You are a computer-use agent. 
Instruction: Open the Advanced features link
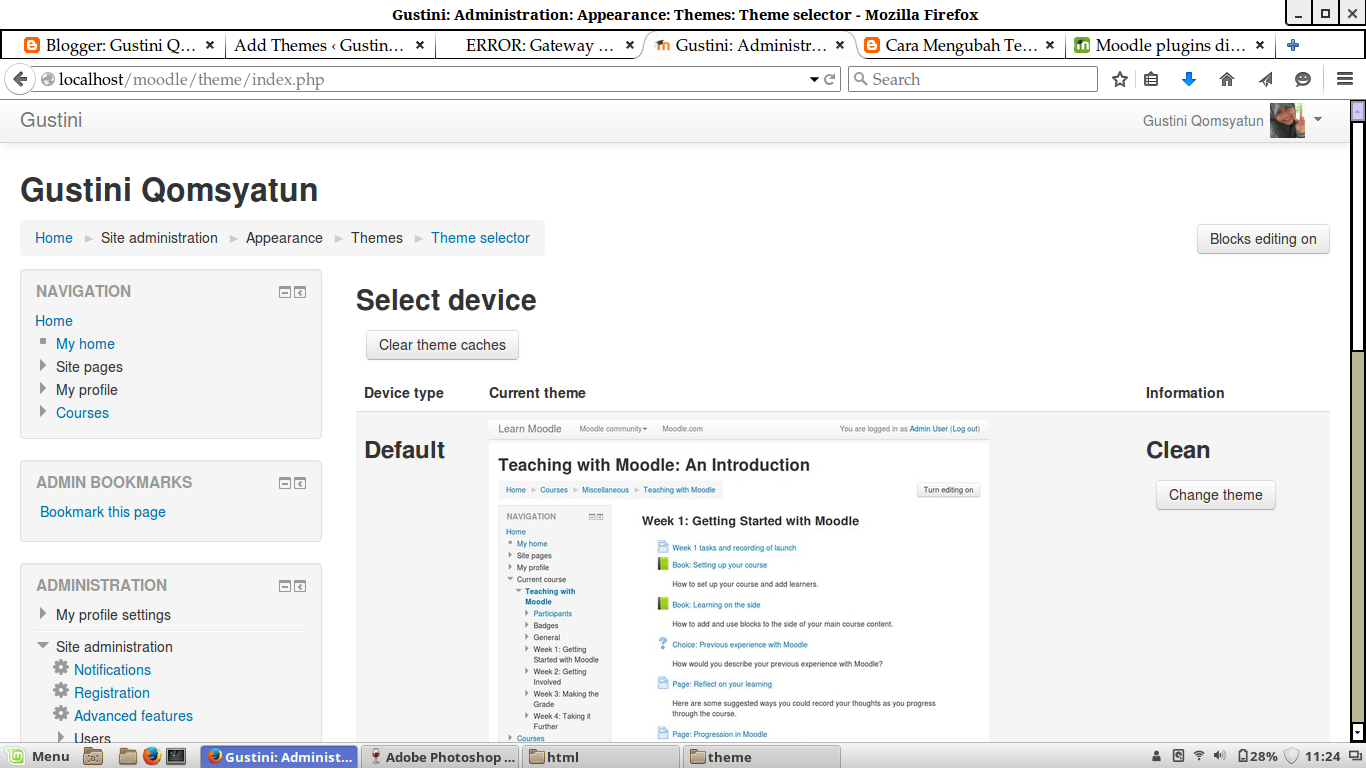click(133, 716)
